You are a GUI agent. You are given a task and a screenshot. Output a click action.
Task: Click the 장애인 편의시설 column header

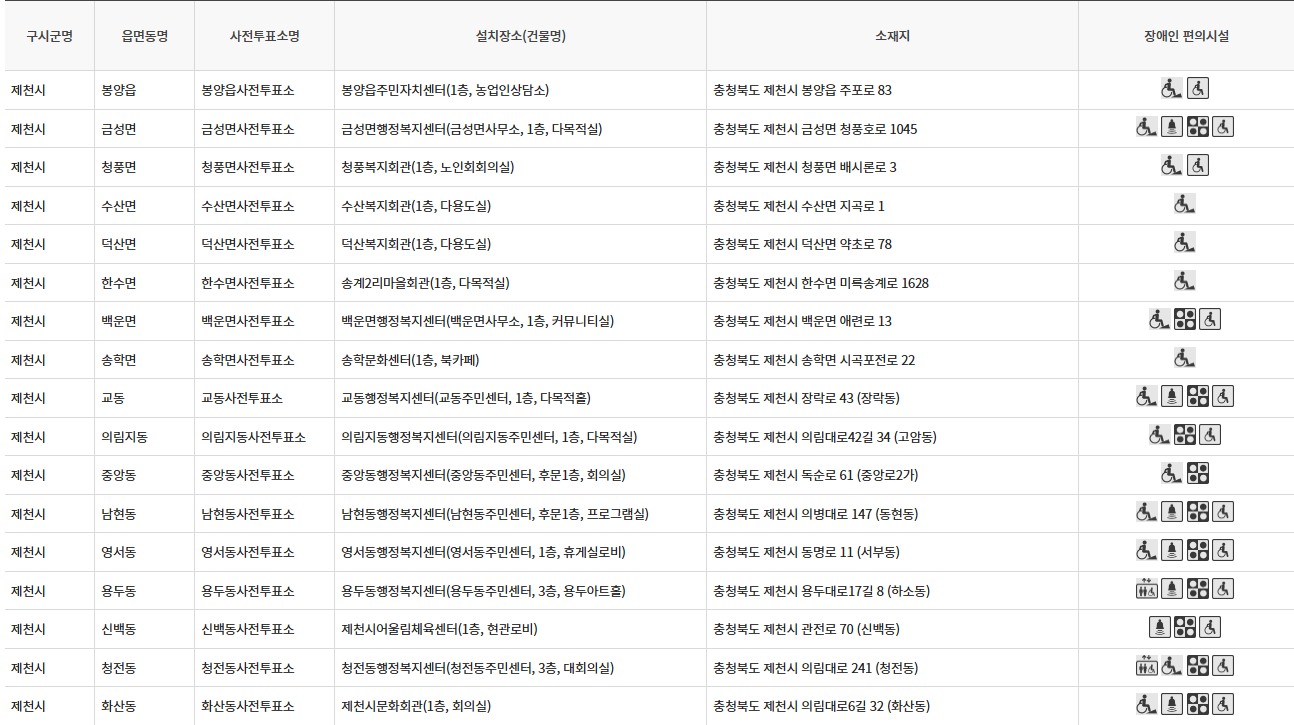[x=1185, y=36]
